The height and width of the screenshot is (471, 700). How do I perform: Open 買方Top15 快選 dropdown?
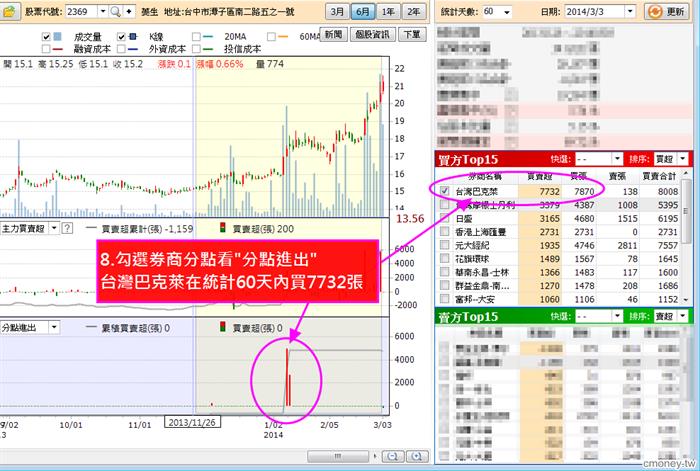point(617,159)
